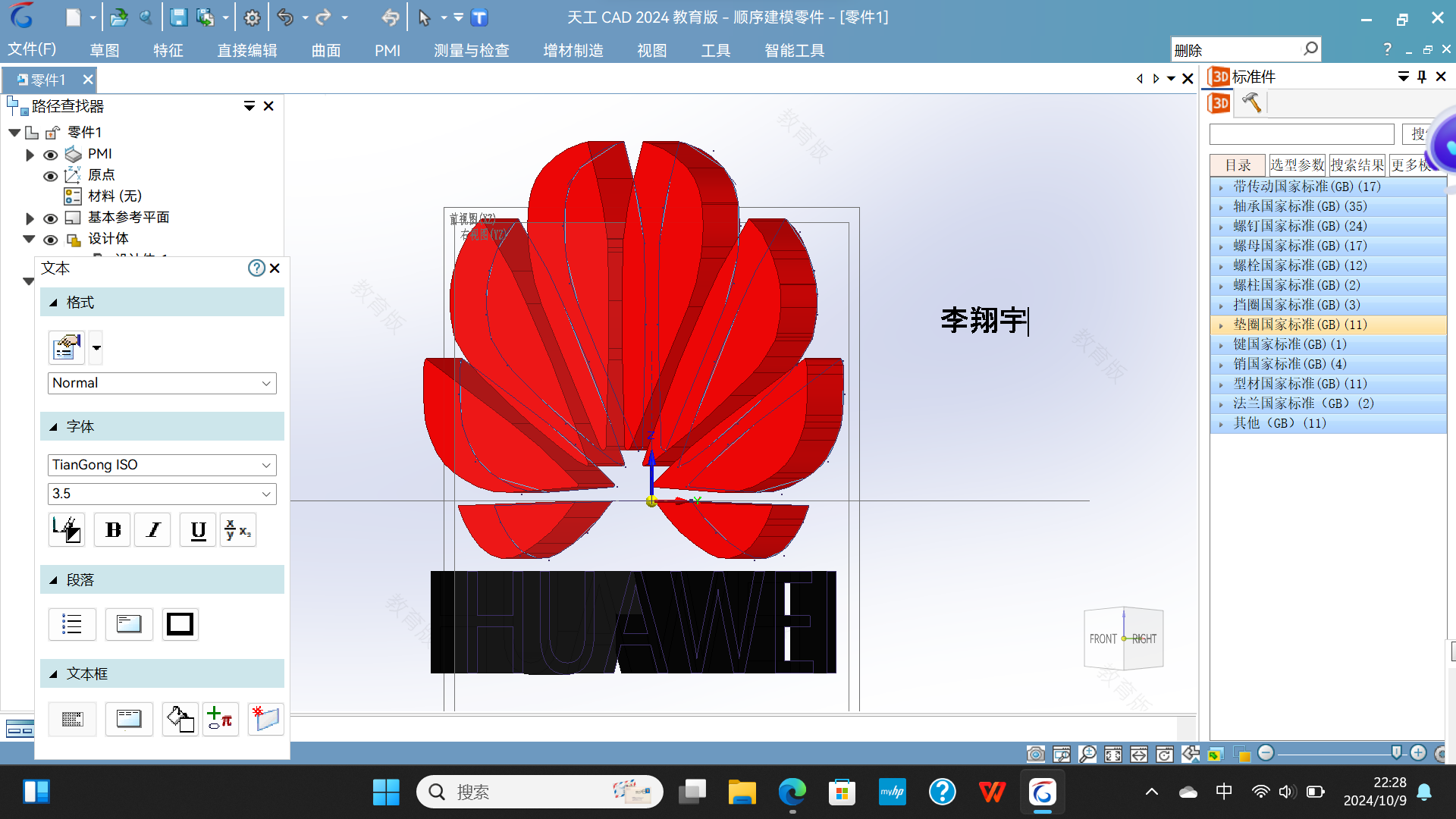Select 垫圈国家标准(GB) (11) category
This screenshot has width=1456, height=819.
click(1328, 325)
